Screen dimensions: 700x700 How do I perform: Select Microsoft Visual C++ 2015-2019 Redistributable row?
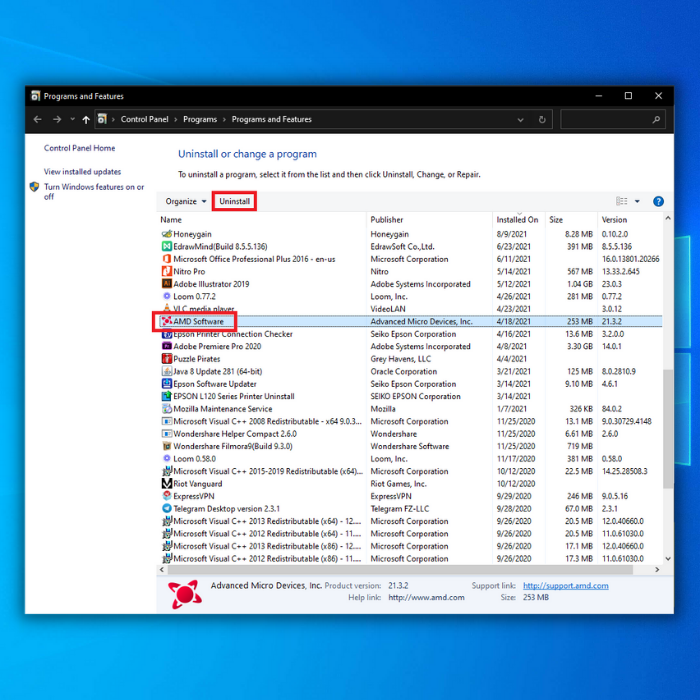coord(410,471)
